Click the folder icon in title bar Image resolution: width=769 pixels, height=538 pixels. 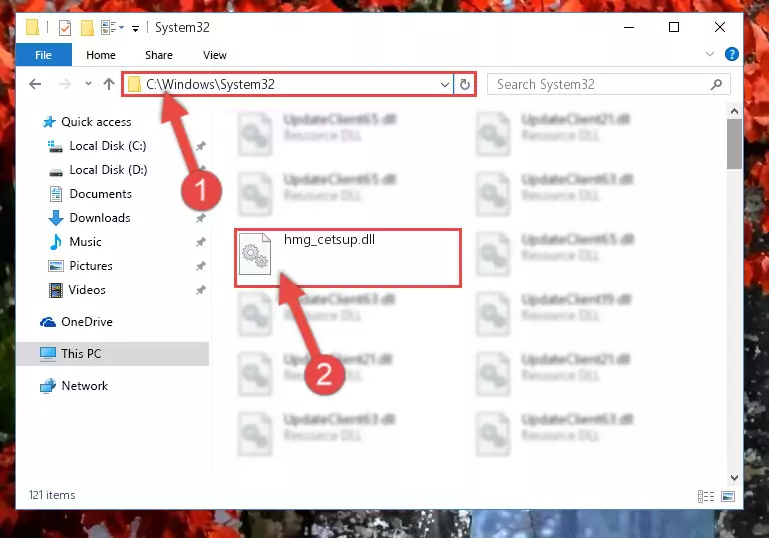click(x=32, y=27)
